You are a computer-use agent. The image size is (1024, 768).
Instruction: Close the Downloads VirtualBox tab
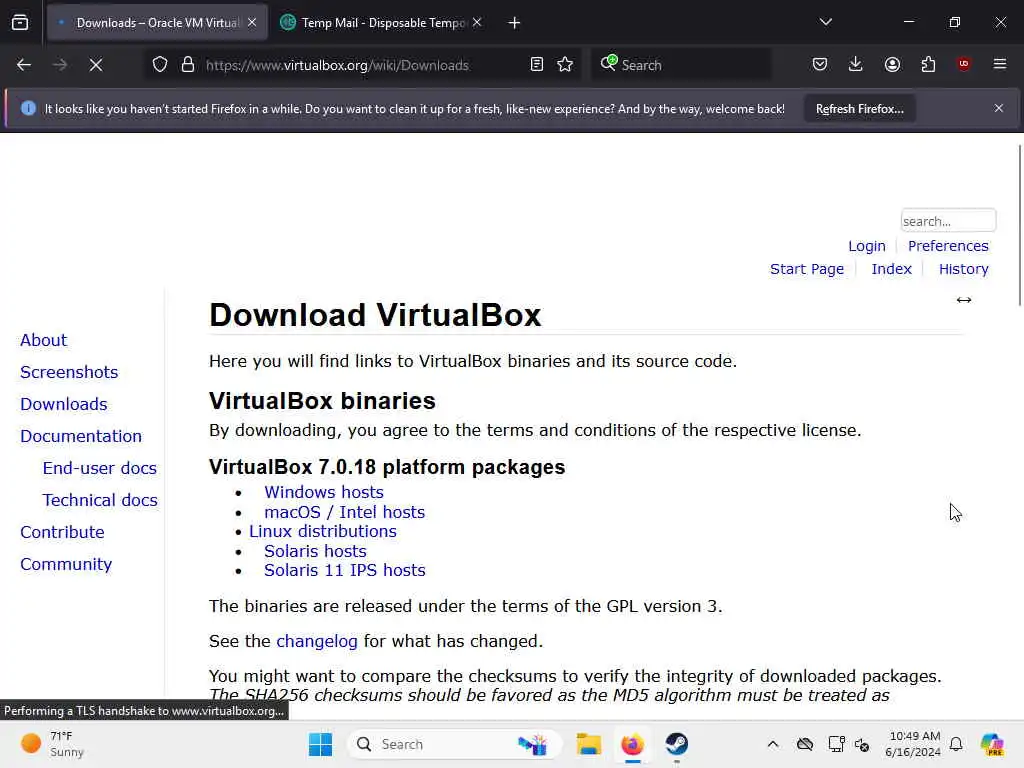(252, 22)
